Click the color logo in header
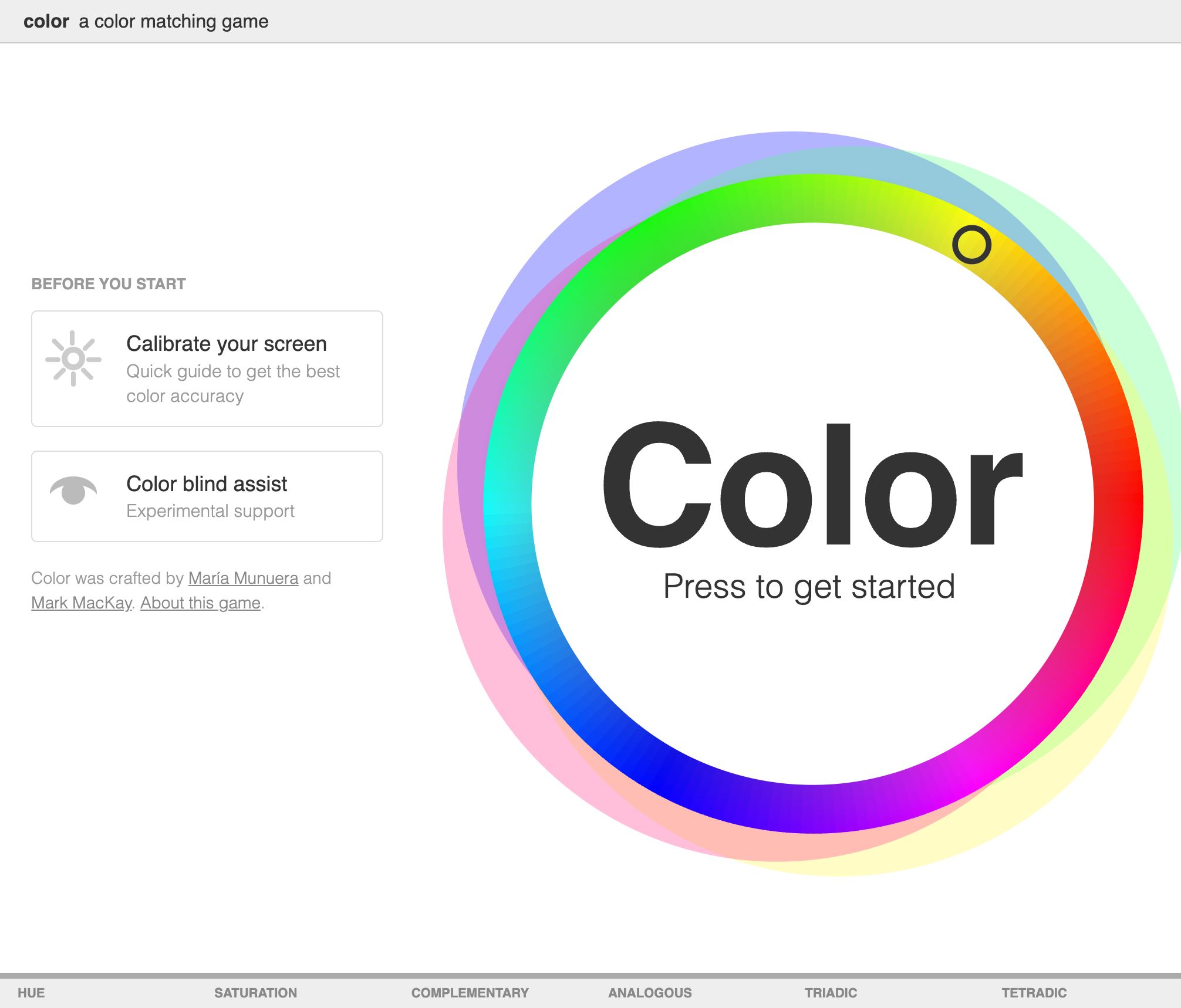Image resolution: width=1181 pixels, height=1008 pixels. [x=46, y=21]
